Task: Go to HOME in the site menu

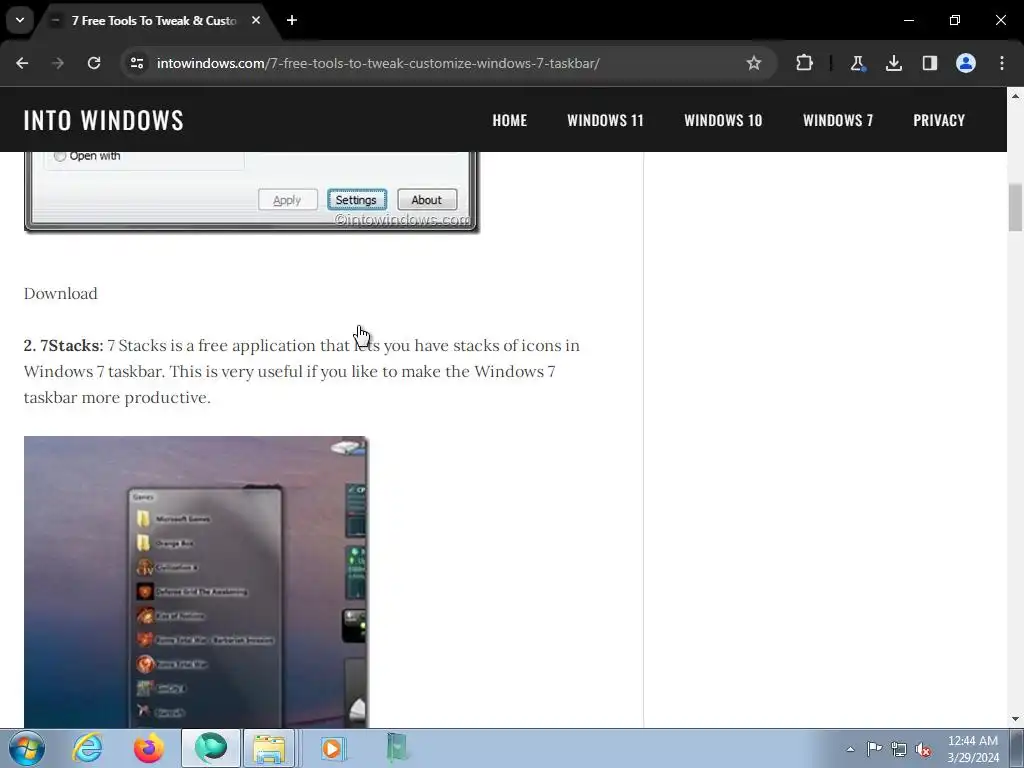Action: [509, 120]
